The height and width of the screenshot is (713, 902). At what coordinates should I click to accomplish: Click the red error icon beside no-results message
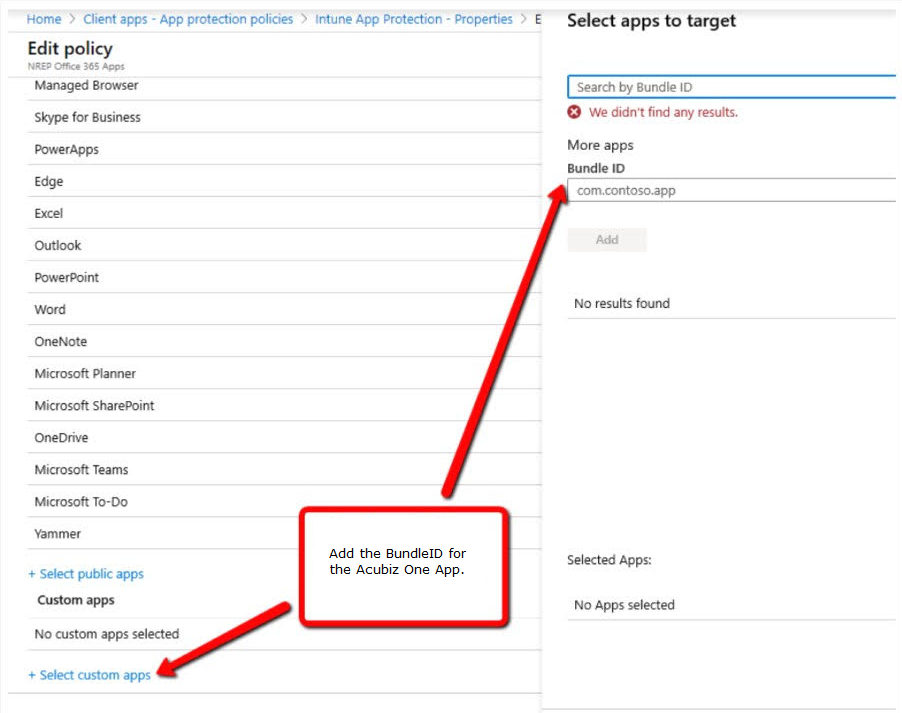574,112
